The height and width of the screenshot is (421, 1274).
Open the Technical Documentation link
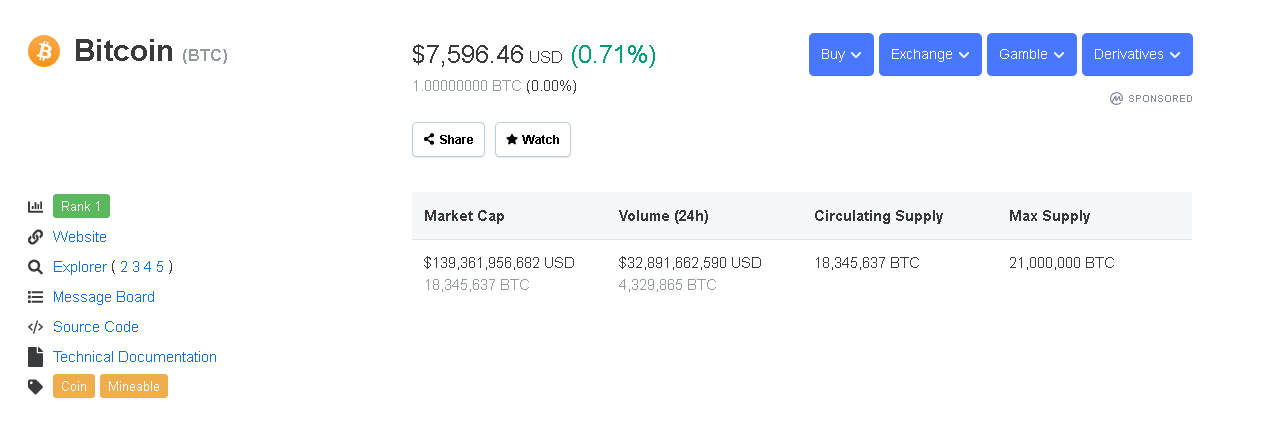[x=135, y=357]
